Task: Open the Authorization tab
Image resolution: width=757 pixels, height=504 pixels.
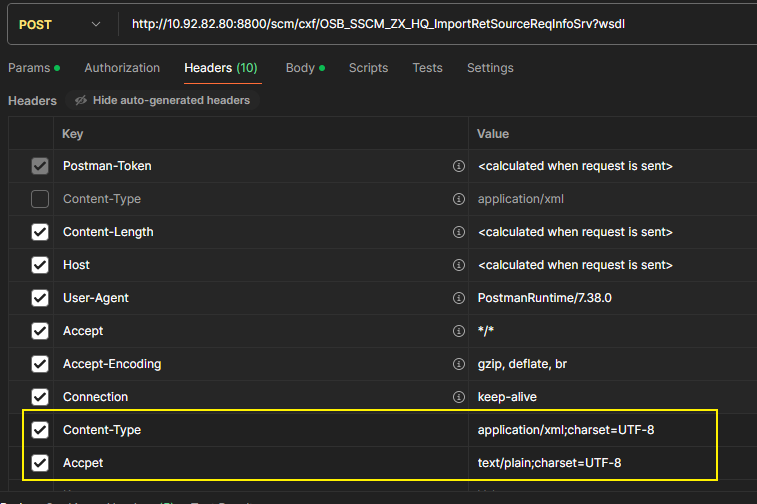Action: point(122,68)
